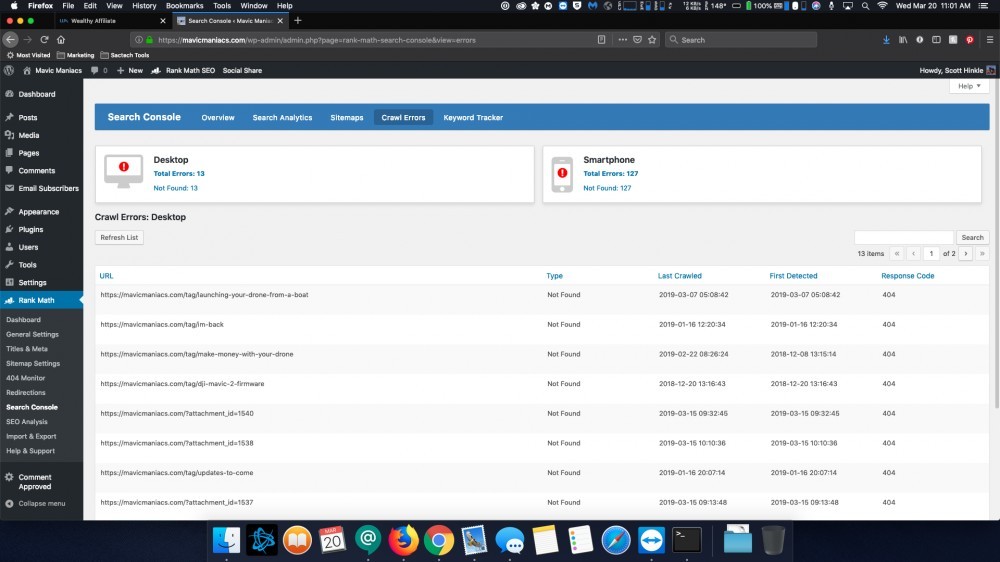Image resolution: width=1000 pixels, height=562 pixels.
Task: Jump to last page of crawl errors
Action: (x=982, y=253)
